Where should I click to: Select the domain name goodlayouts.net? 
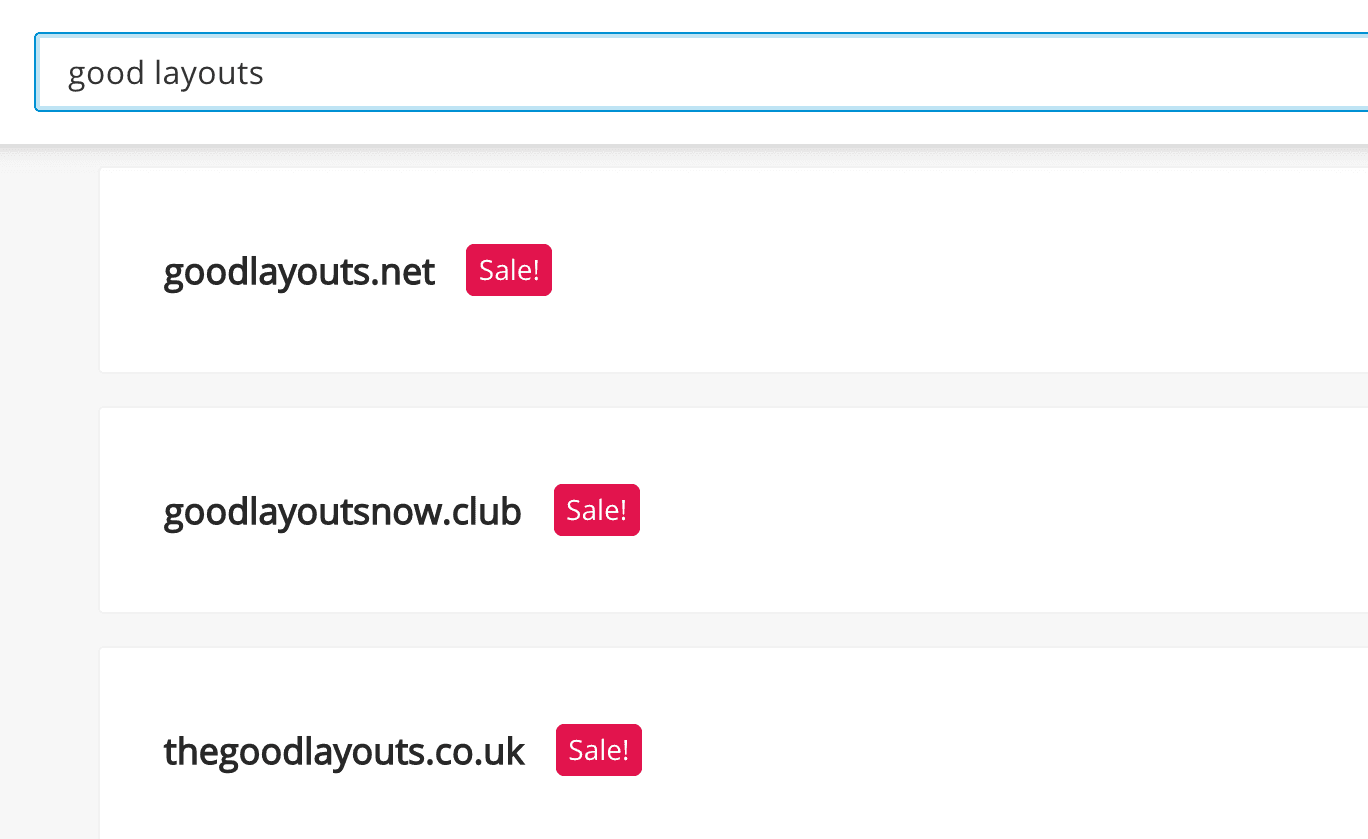pyautogui.click(x=298, y=271)
